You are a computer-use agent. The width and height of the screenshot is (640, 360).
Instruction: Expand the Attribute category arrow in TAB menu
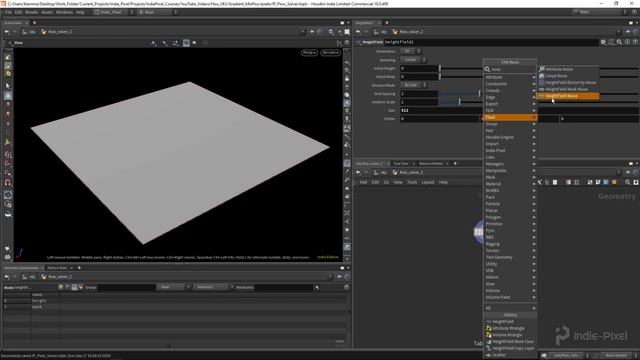tap(533, 77)
